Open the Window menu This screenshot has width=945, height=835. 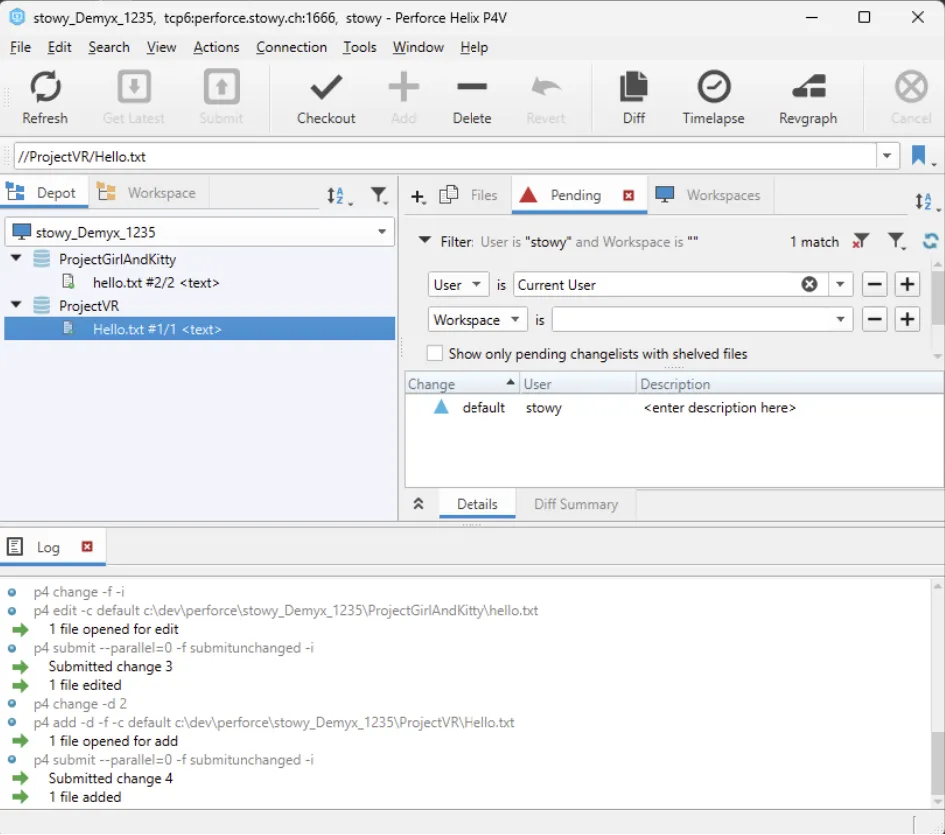418,47
